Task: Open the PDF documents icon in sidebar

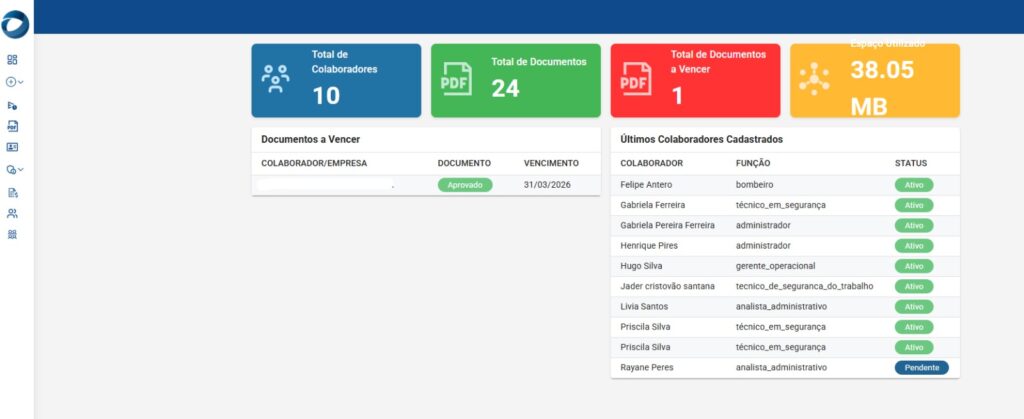Action: click(x=12, y=126)
